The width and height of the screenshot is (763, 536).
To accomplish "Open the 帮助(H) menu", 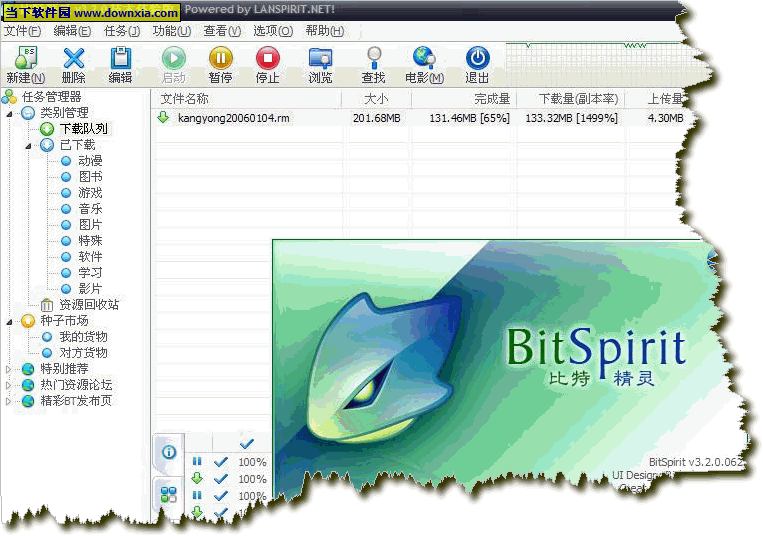I will click(x=325, y=31).
